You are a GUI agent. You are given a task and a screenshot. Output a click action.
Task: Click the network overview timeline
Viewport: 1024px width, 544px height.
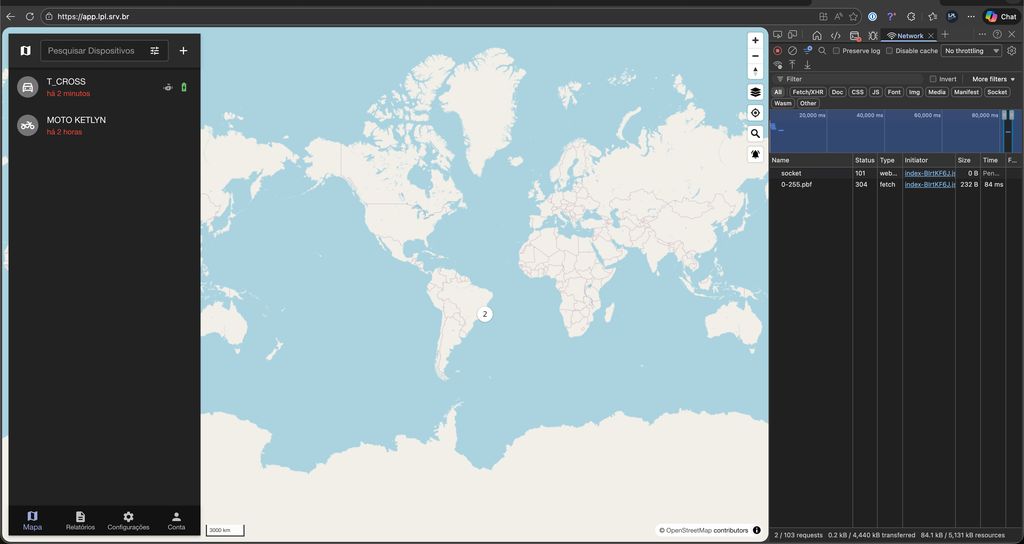coord(893,131)
